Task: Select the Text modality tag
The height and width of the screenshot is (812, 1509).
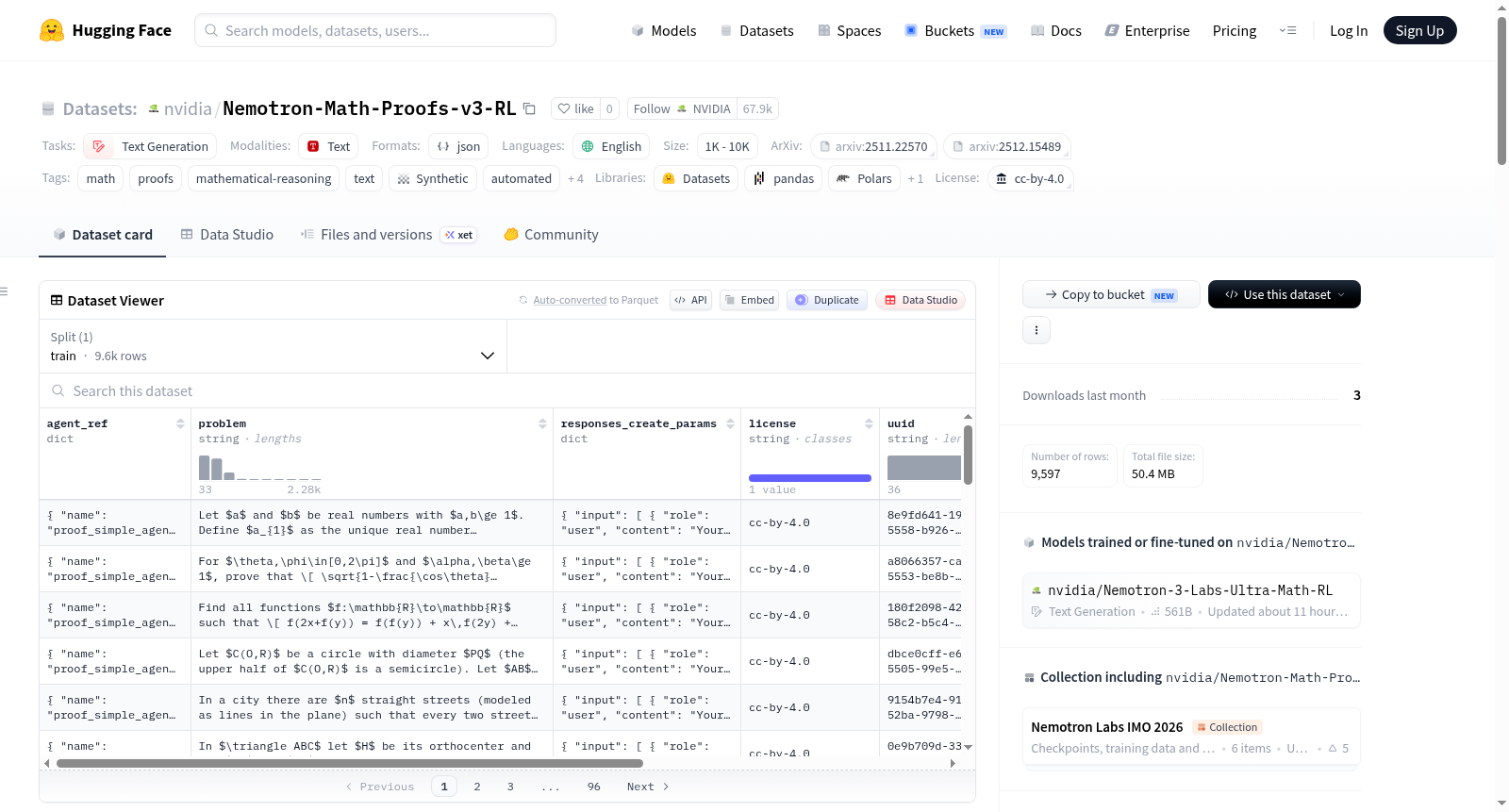Action: [328, 146]
